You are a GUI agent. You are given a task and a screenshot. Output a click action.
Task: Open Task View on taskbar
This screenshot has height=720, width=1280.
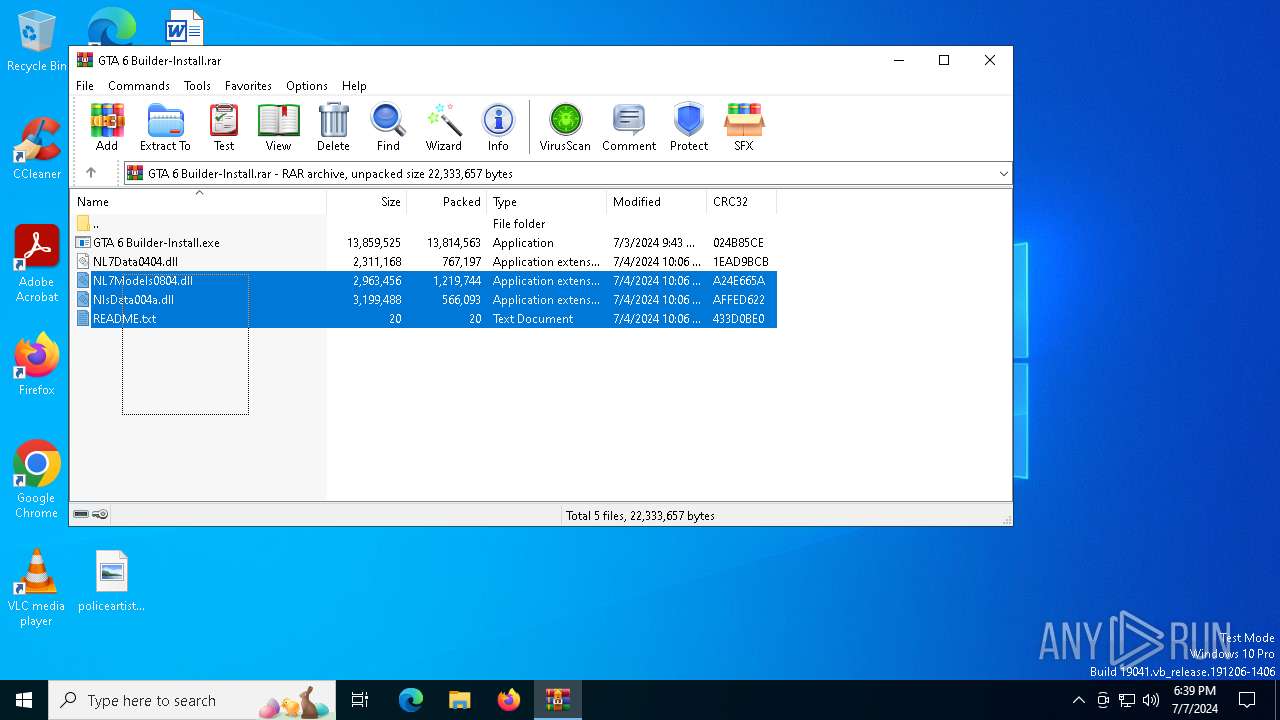click(x=360, y=700)
